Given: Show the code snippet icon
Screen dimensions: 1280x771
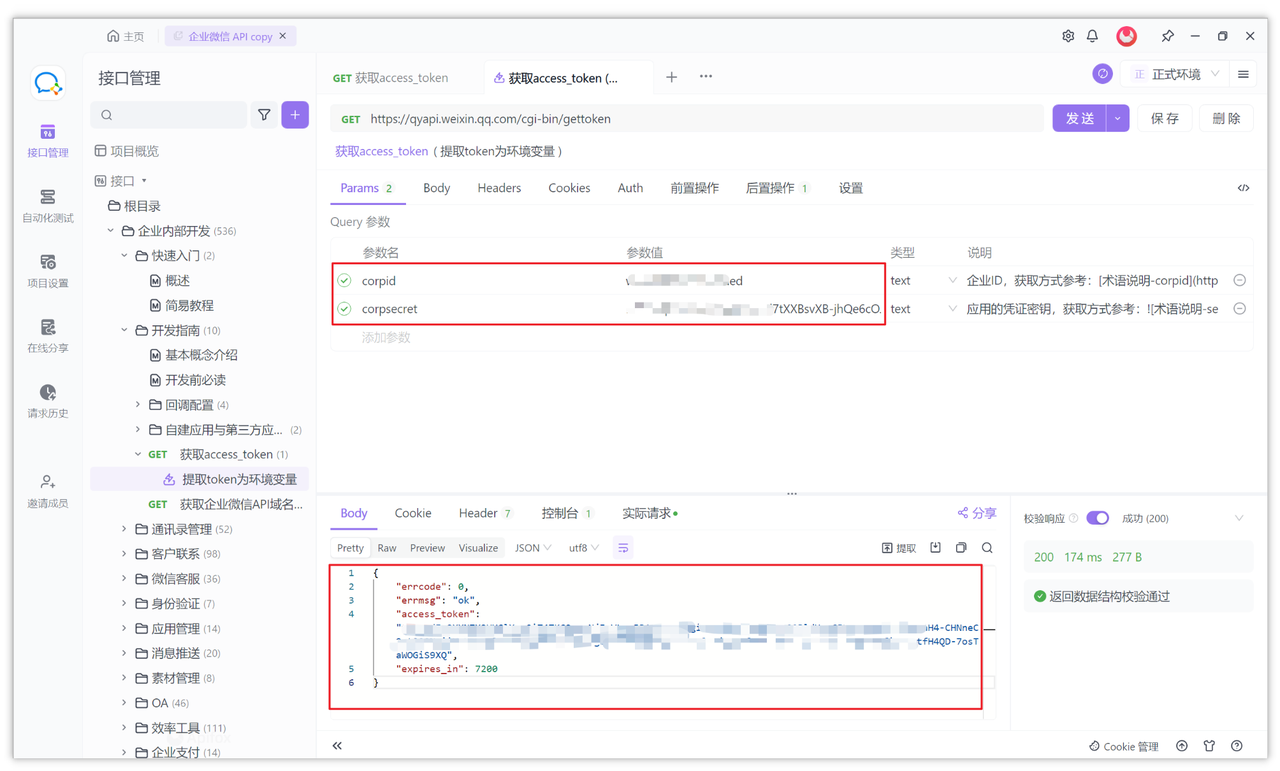Looking at the screenshot, I should click(x=1243, y=188).
